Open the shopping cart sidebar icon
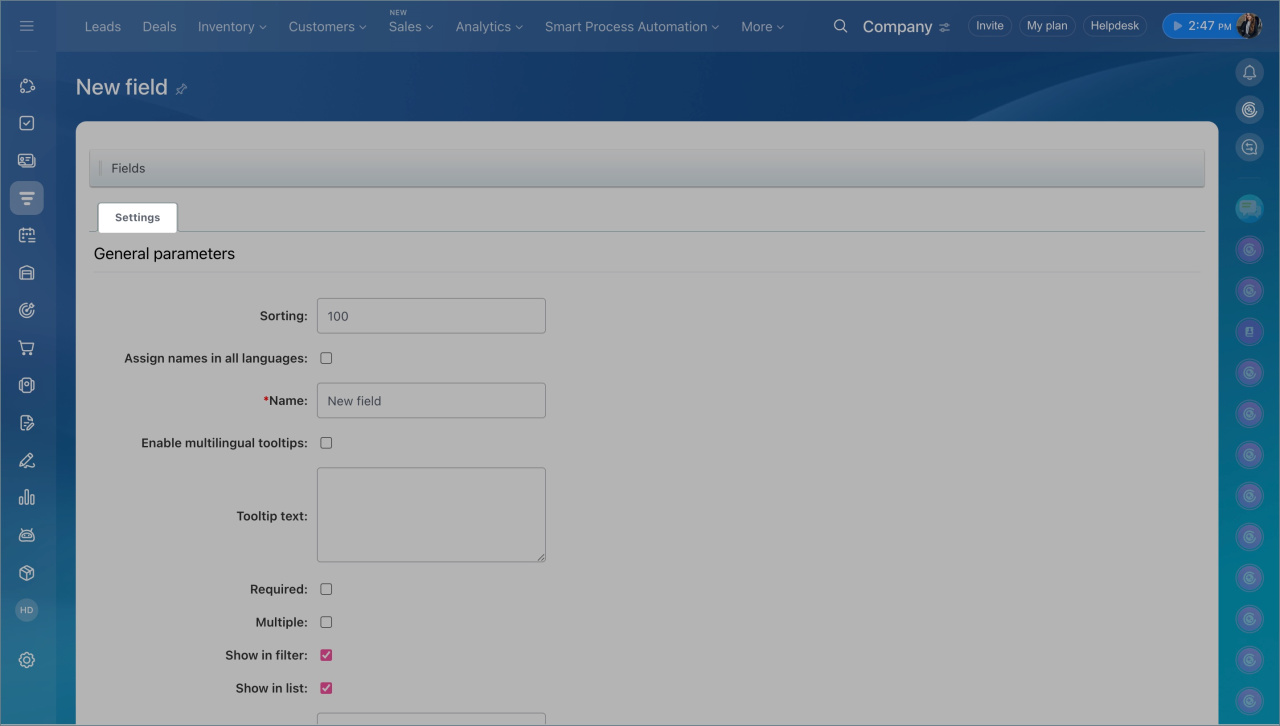This screenshot has width=1280, height=726. pyautogui.click(x=27, y=348)
